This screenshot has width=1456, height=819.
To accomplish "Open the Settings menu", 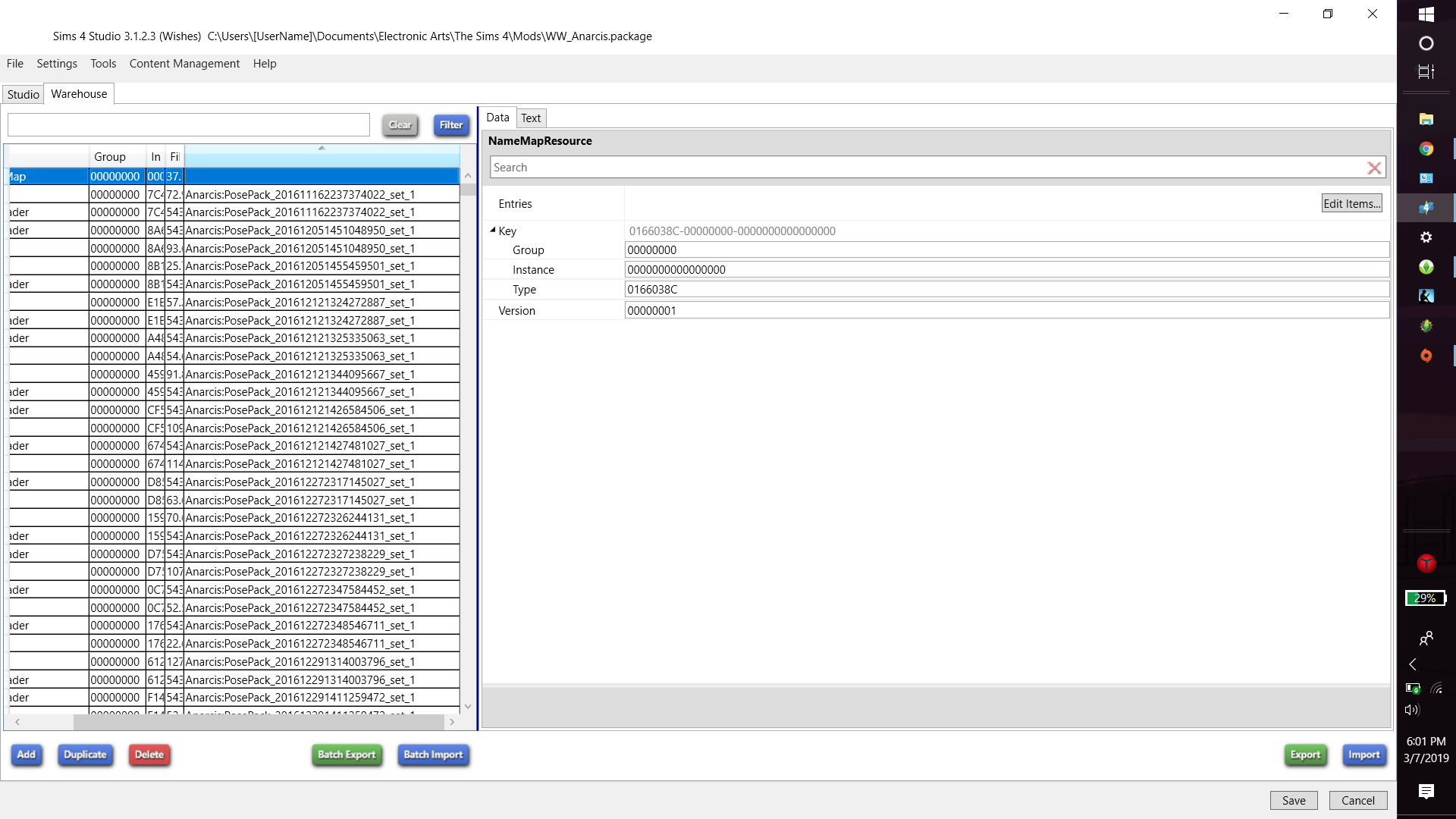I will 57,64.
